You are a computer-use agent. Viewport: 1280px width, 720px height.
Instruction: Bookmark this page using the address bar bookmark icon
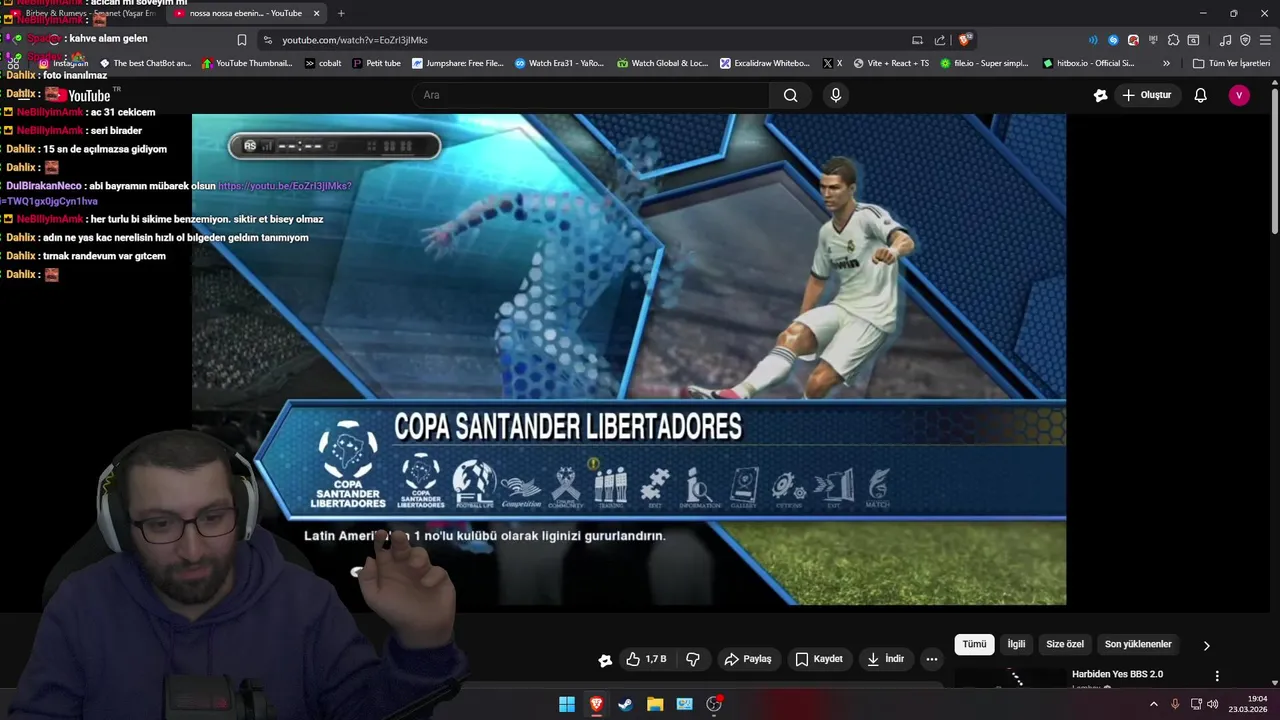point(241,40)
